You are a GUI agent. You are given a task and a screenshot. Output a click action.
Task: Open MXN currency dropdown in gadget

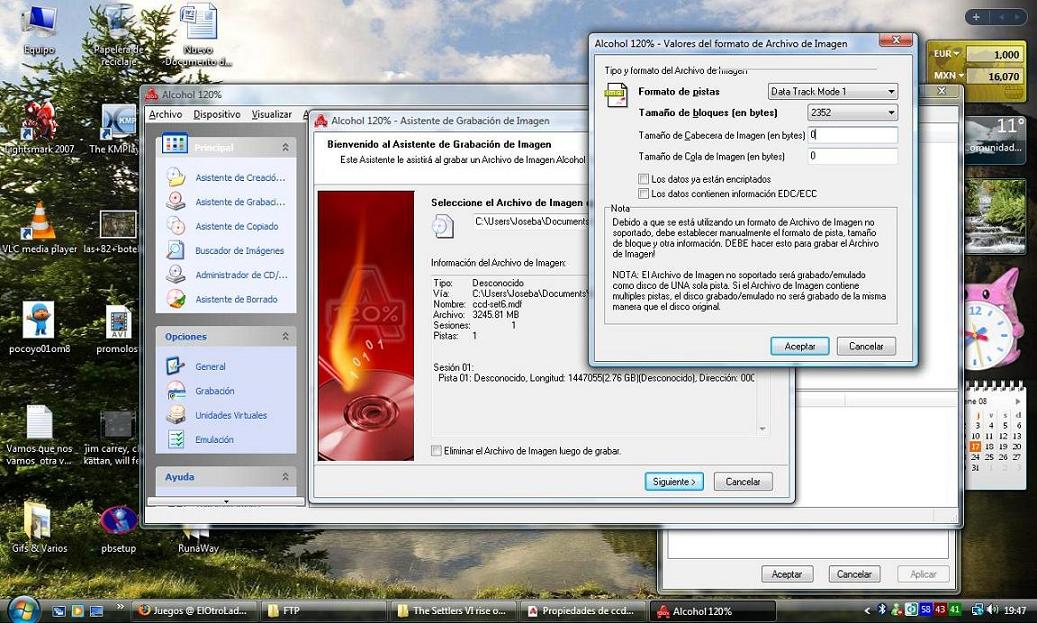click(x=948, y=75)
